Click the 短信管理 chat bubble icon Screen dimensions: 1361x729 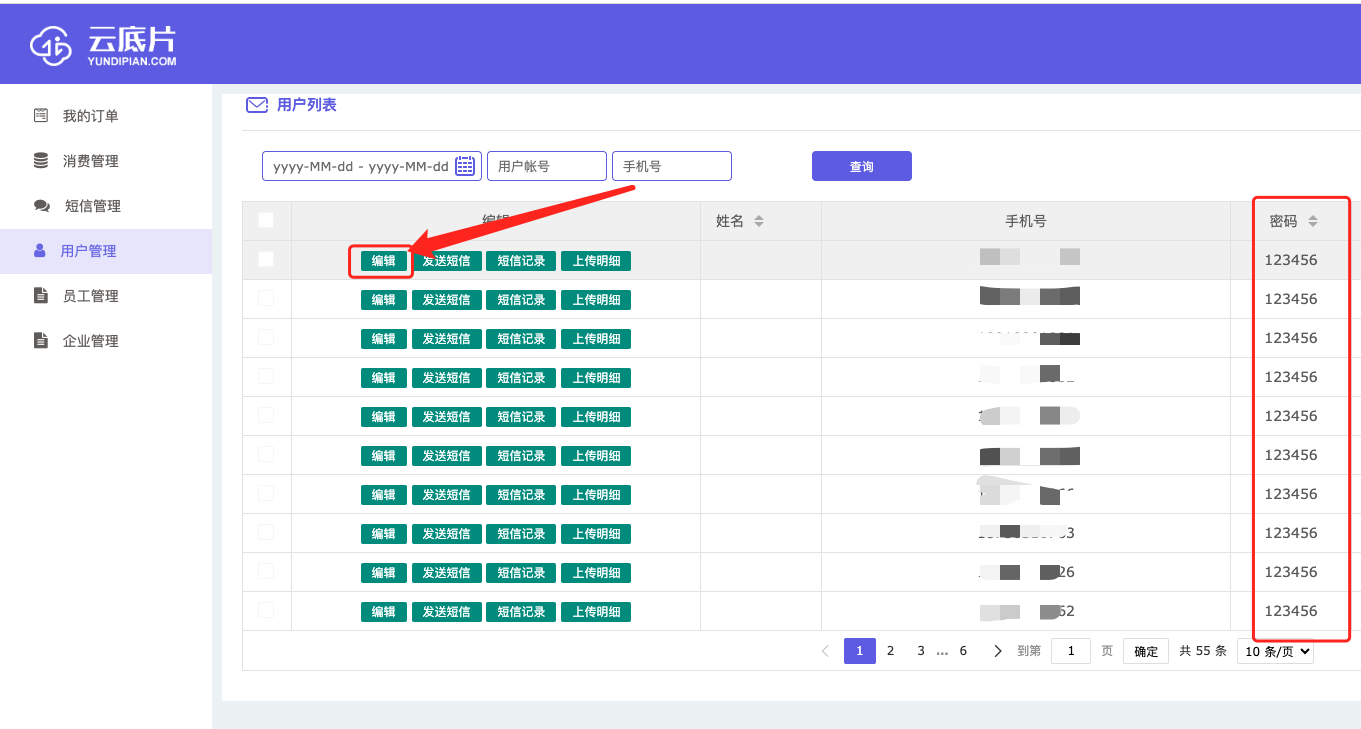coord(42,206)
